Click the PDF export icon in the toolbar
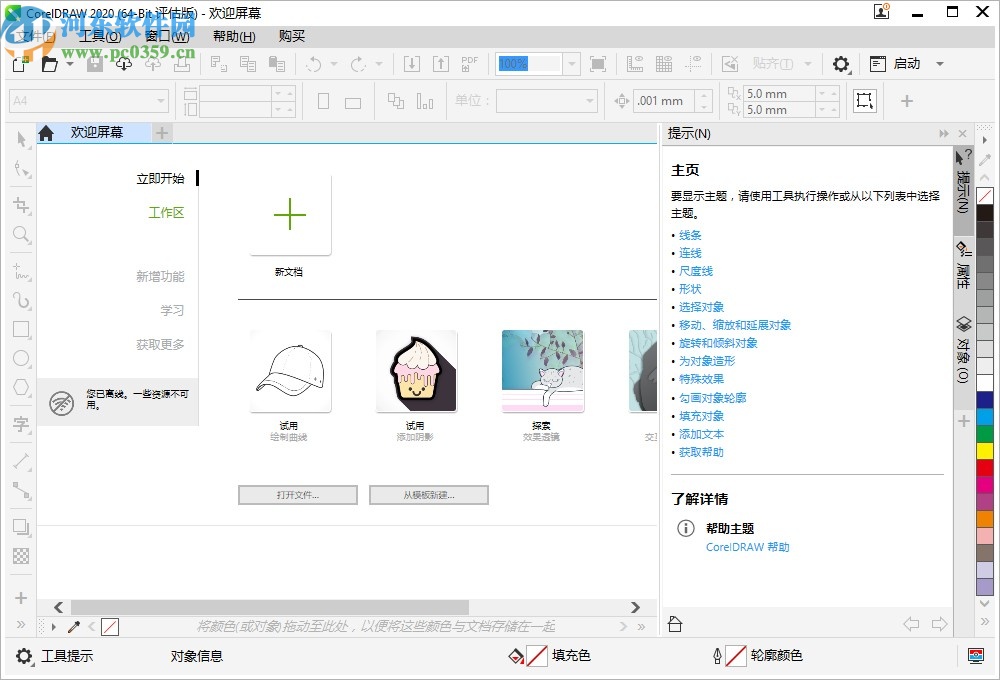 (x=468, y=63)
